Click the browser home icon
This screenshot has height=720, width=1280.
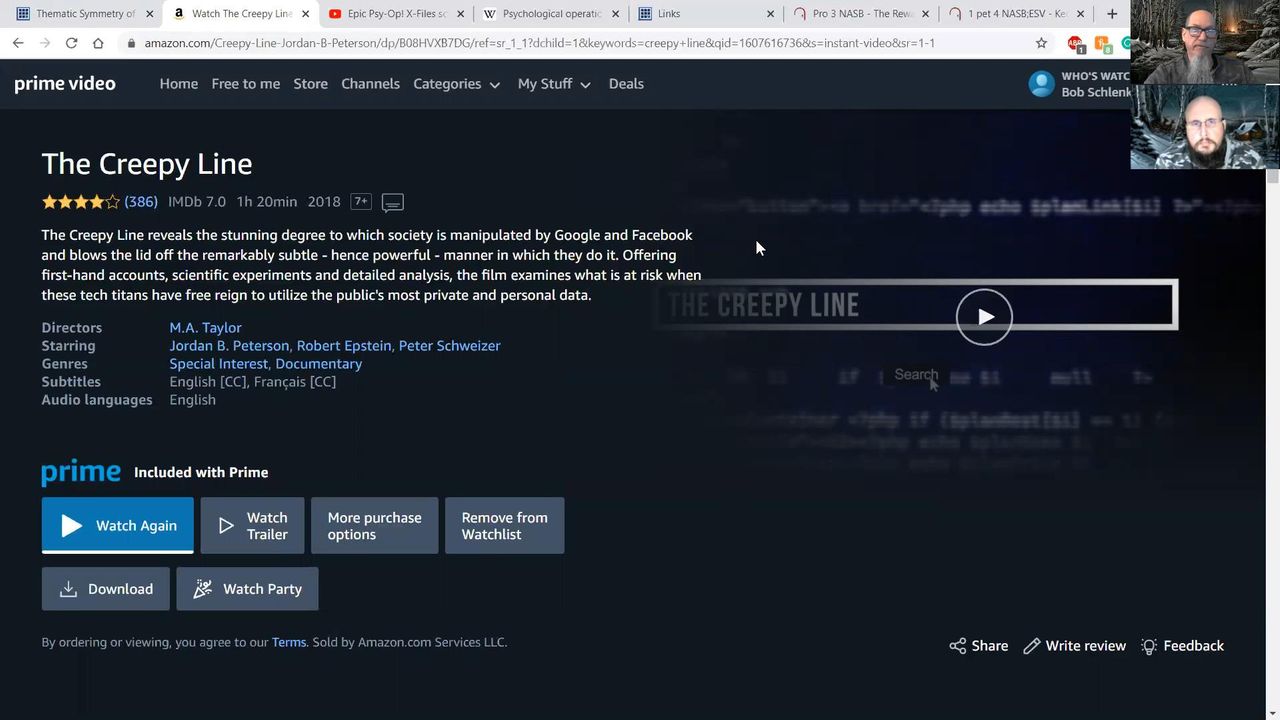98,43
